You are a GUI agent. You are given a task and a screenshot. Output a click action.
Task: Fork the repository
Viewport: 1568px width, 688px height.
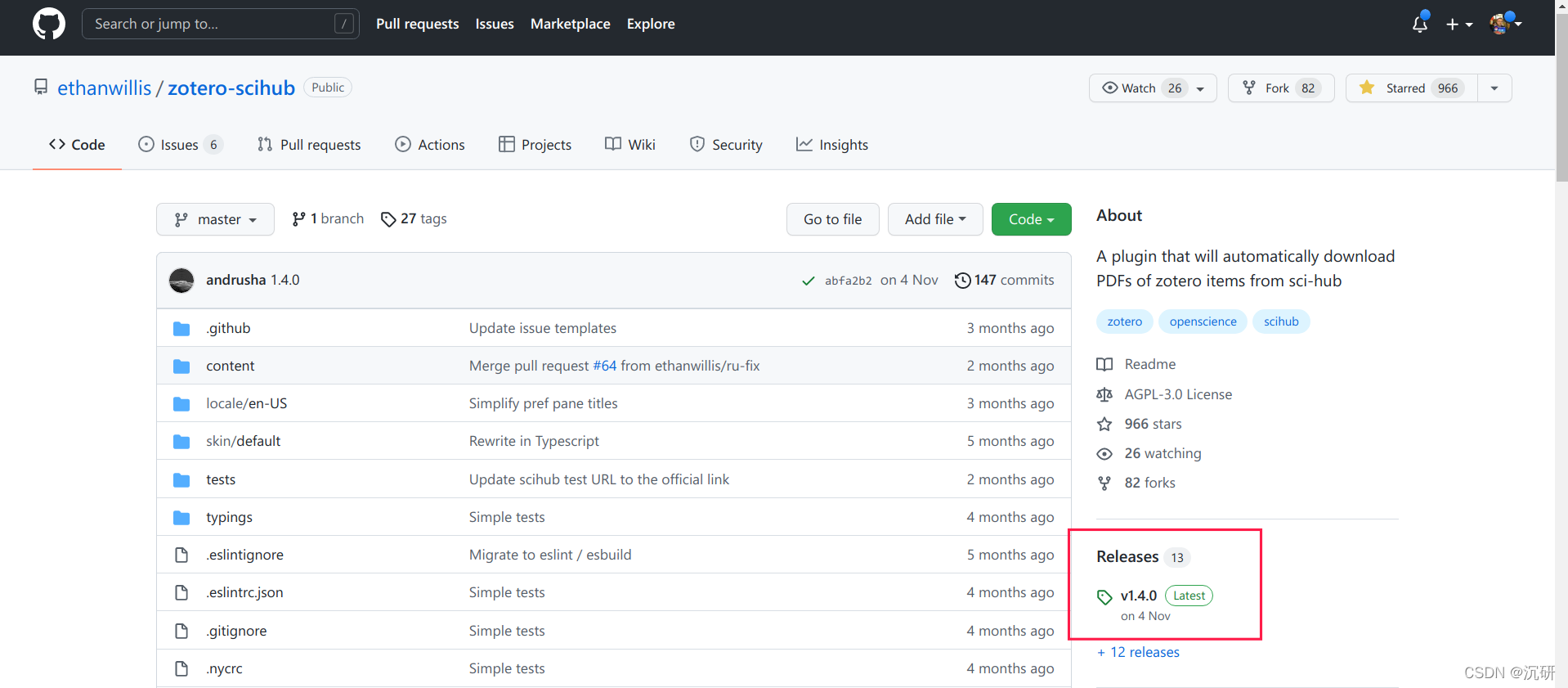[x=1281, y=88]
